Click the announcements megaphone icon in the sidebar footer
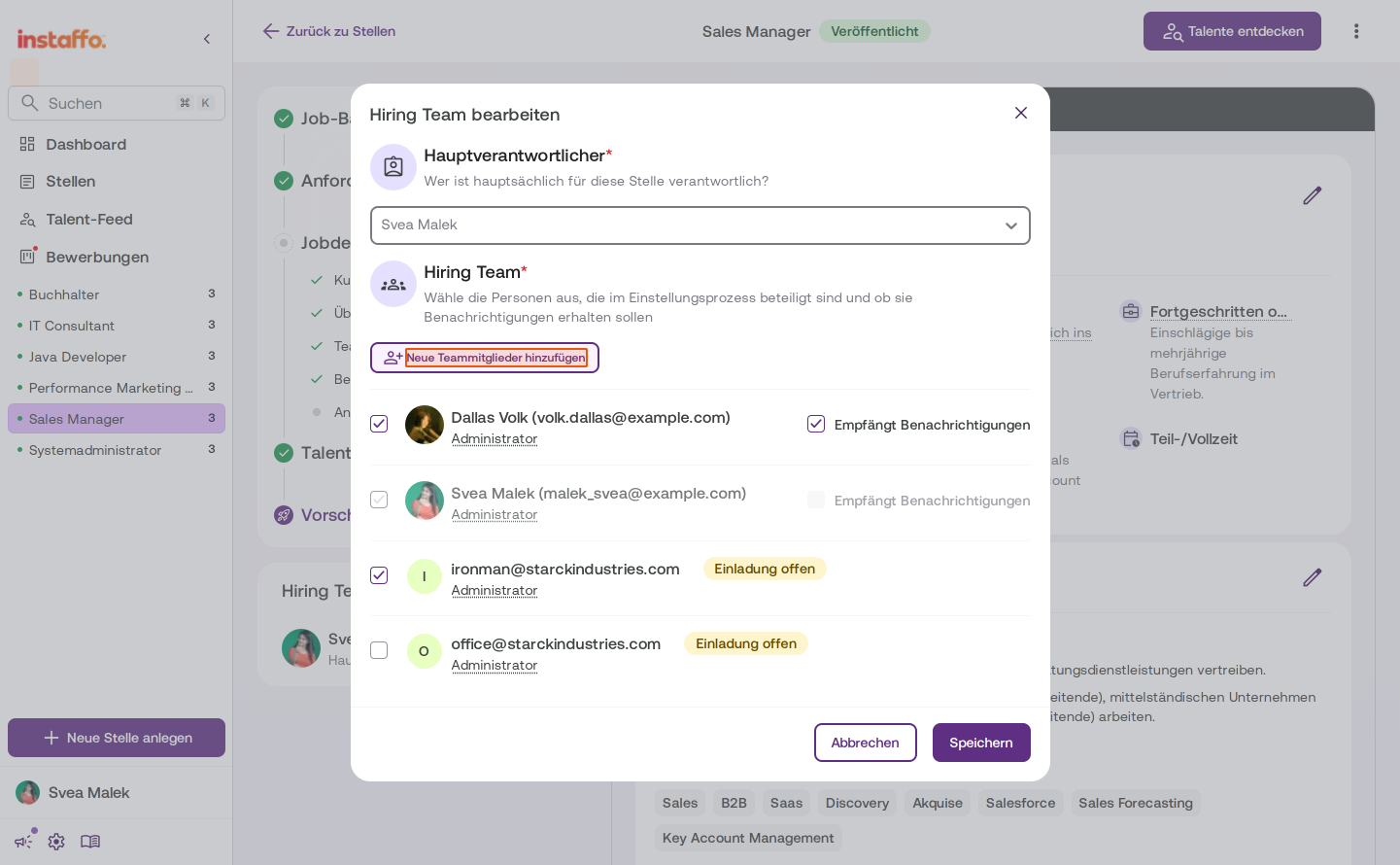The width and height of the screenshot is (1400, 865). click(x=23, y=842)
